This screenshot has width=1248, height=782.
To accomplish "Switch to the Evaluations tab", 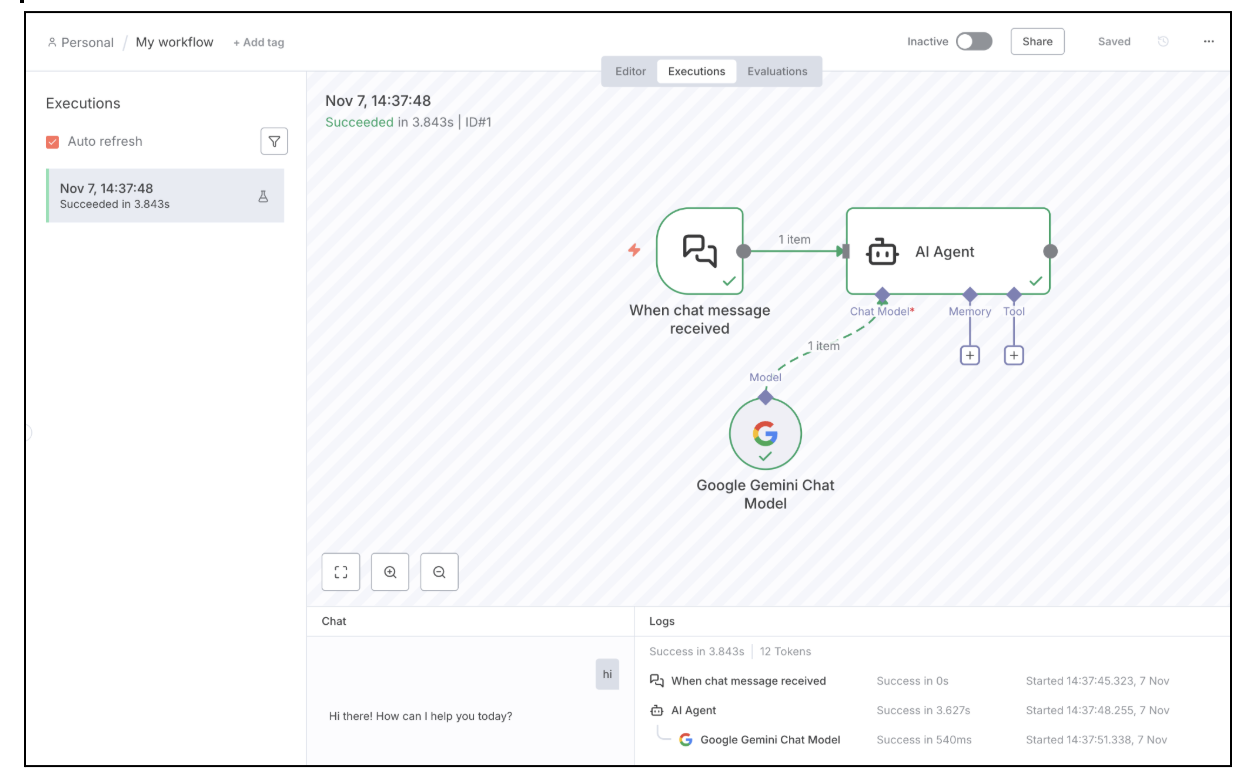I will 778,71.
